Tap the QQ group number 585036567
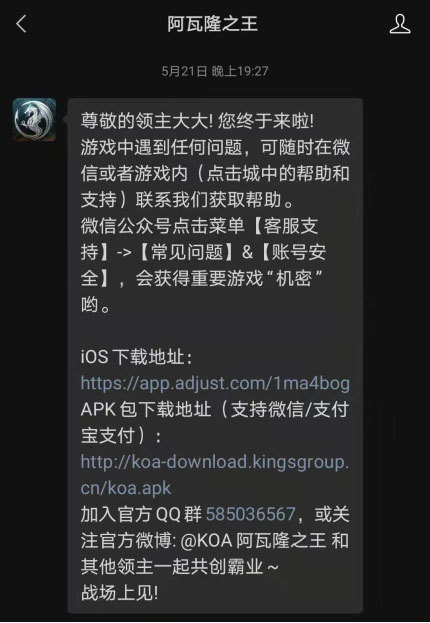430x623 pixels. tap(250, 514)
